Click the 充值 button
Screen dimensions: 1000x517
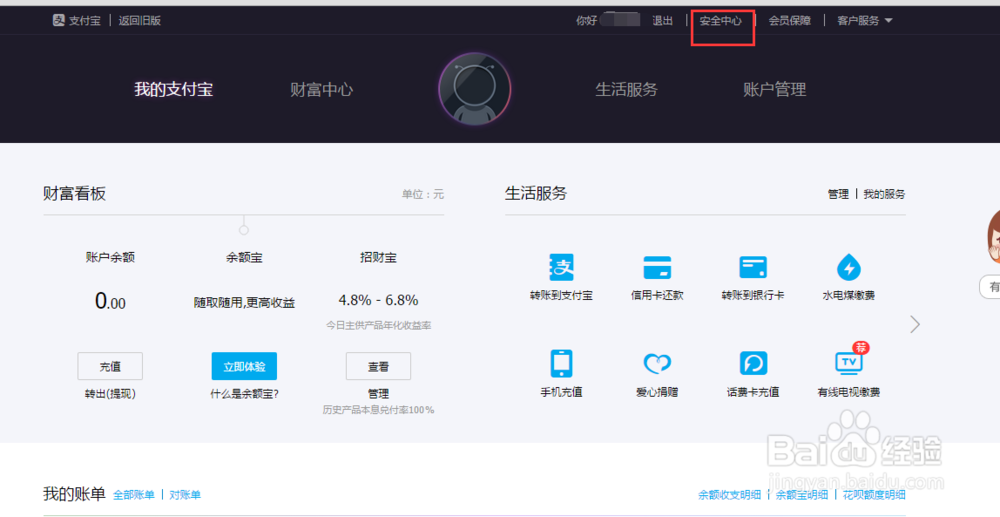pyautogui.click(x=110, y=367)
